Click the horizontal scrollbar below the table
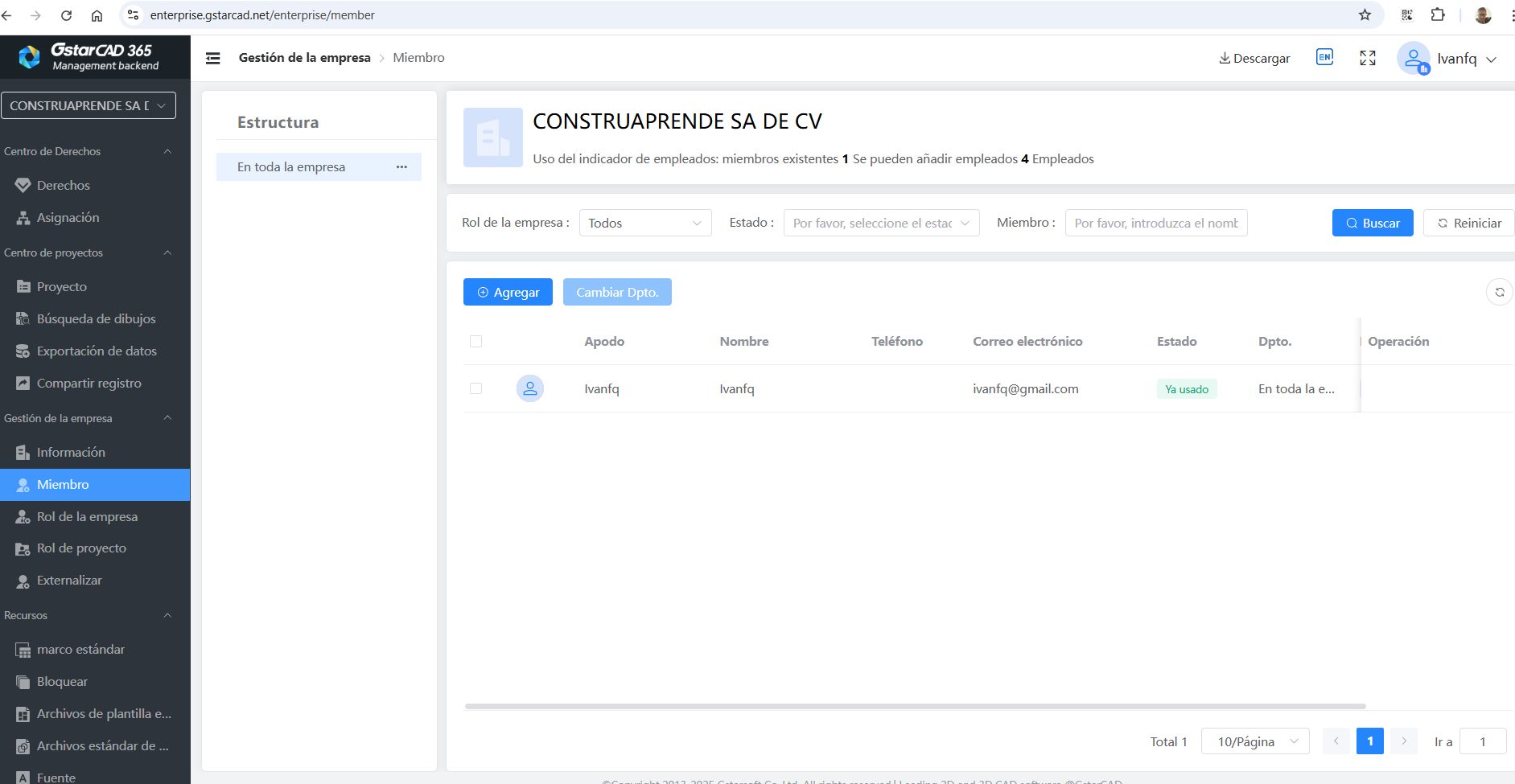 [915, 706]
